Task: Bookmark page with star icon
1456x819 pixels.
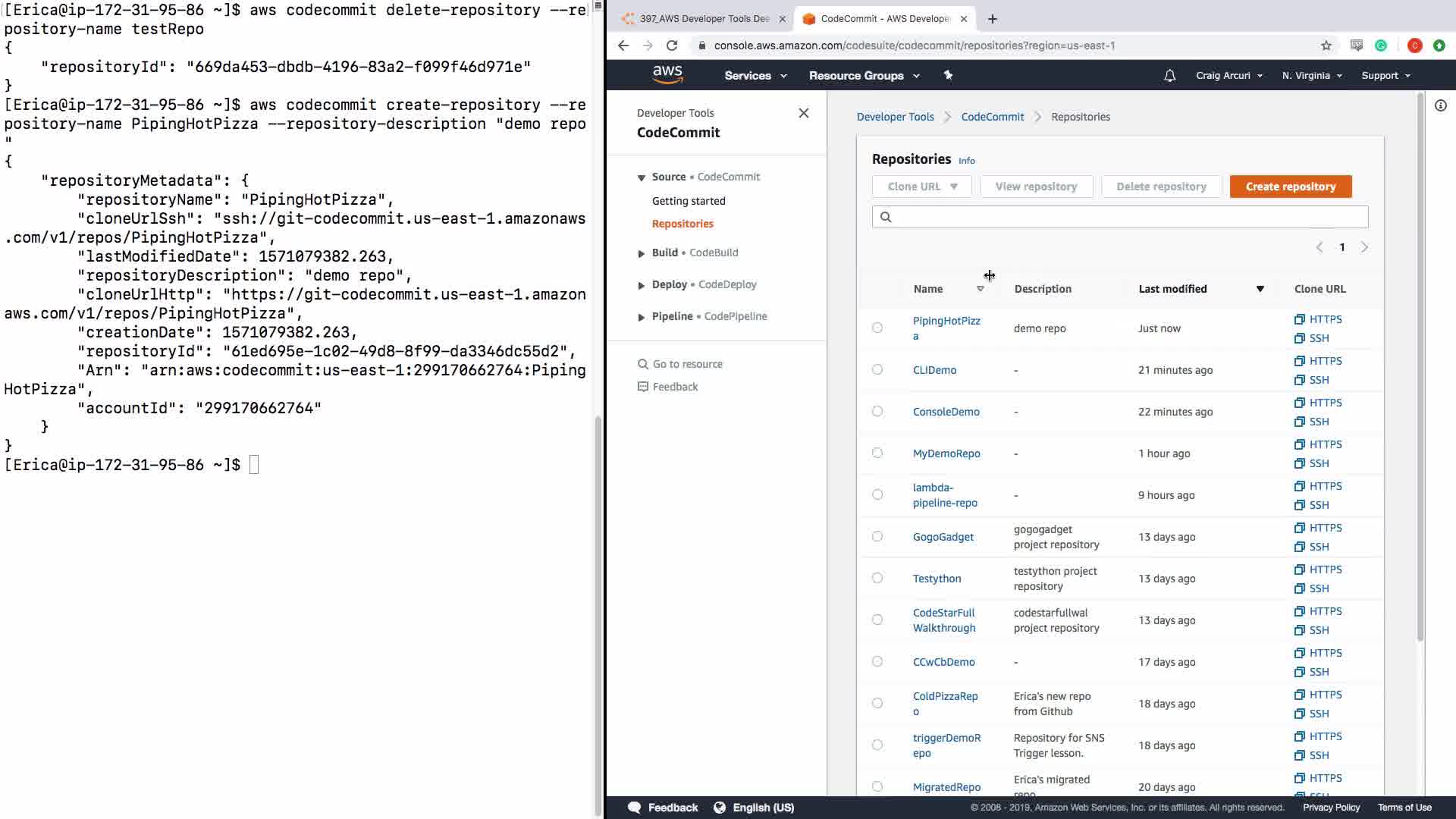Action: tap(1326, 45)
